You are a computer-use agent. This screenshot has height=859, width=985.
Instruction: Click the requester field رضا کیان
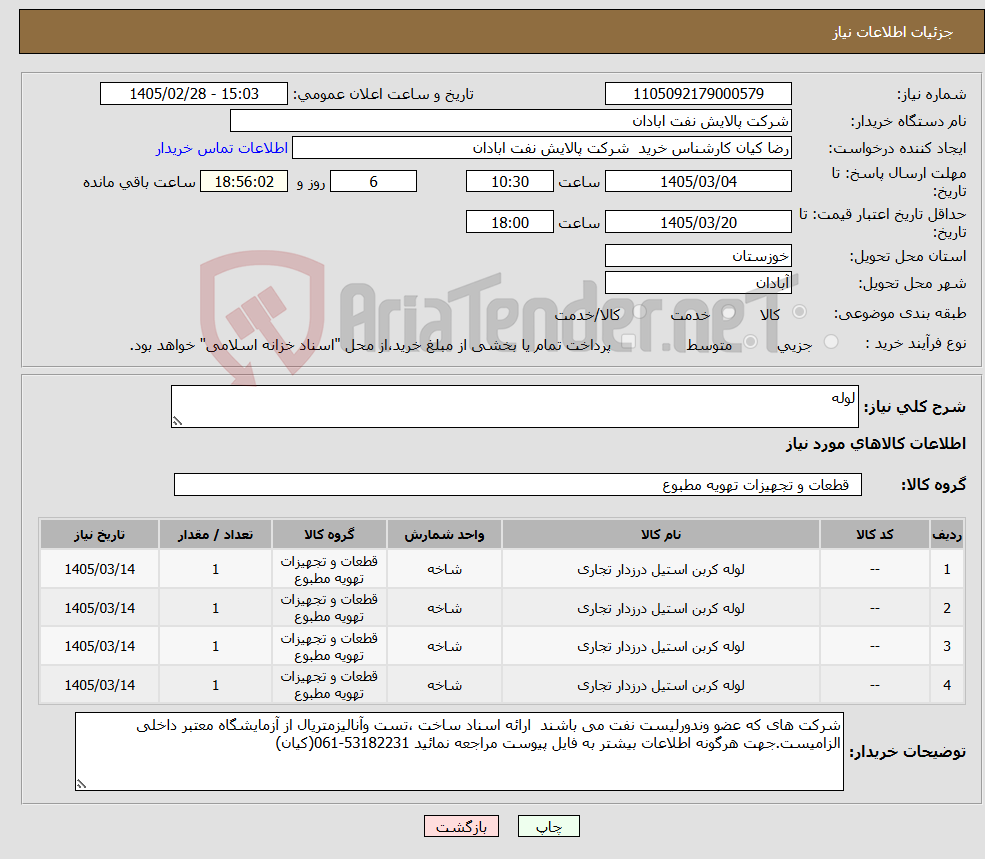click(541, 148)
